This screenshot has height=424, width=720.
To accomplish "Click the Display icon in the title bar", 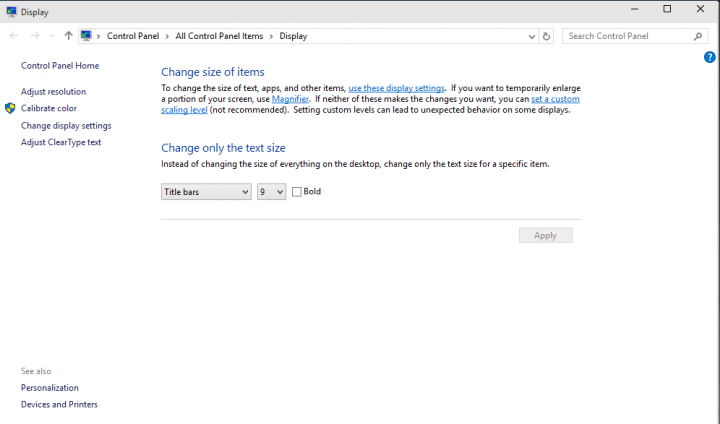I will pyautogui.click(x=11, y=11).
